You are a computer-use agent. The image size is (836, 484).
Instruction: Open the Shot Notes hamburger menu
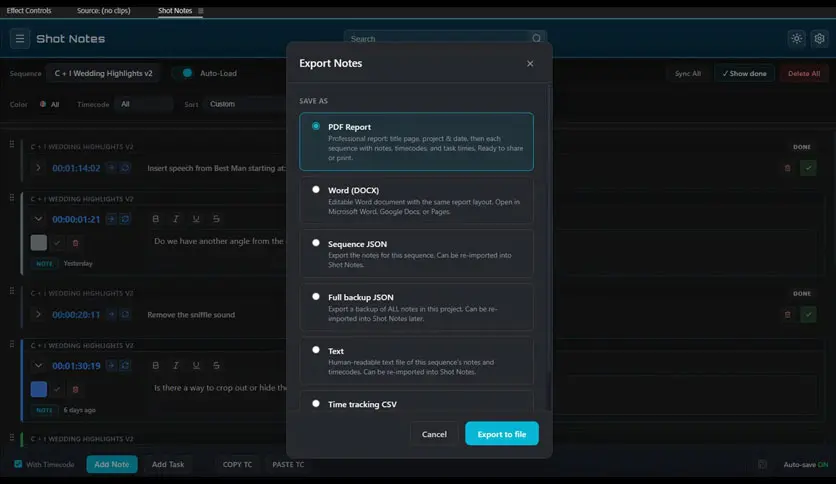pos(20,39)
